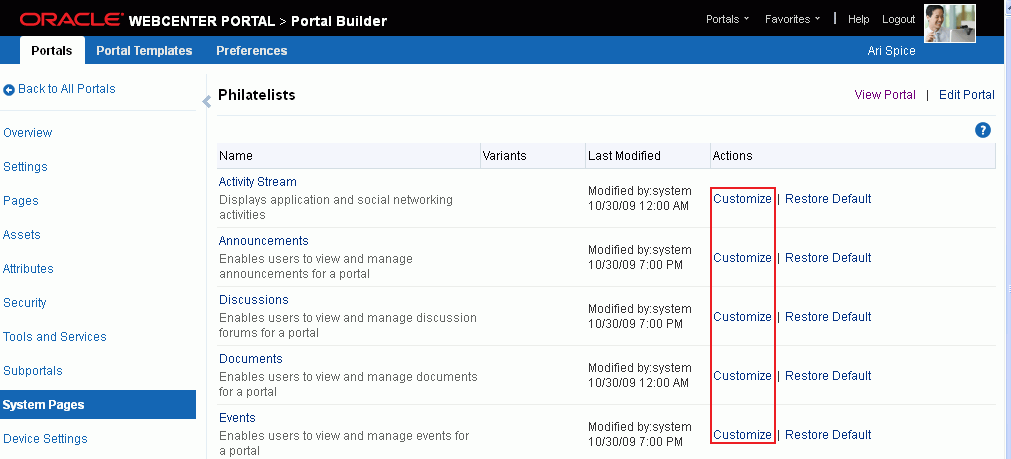
Task: Open Pages in the sidebar
Action: click(x=21, y=201)
